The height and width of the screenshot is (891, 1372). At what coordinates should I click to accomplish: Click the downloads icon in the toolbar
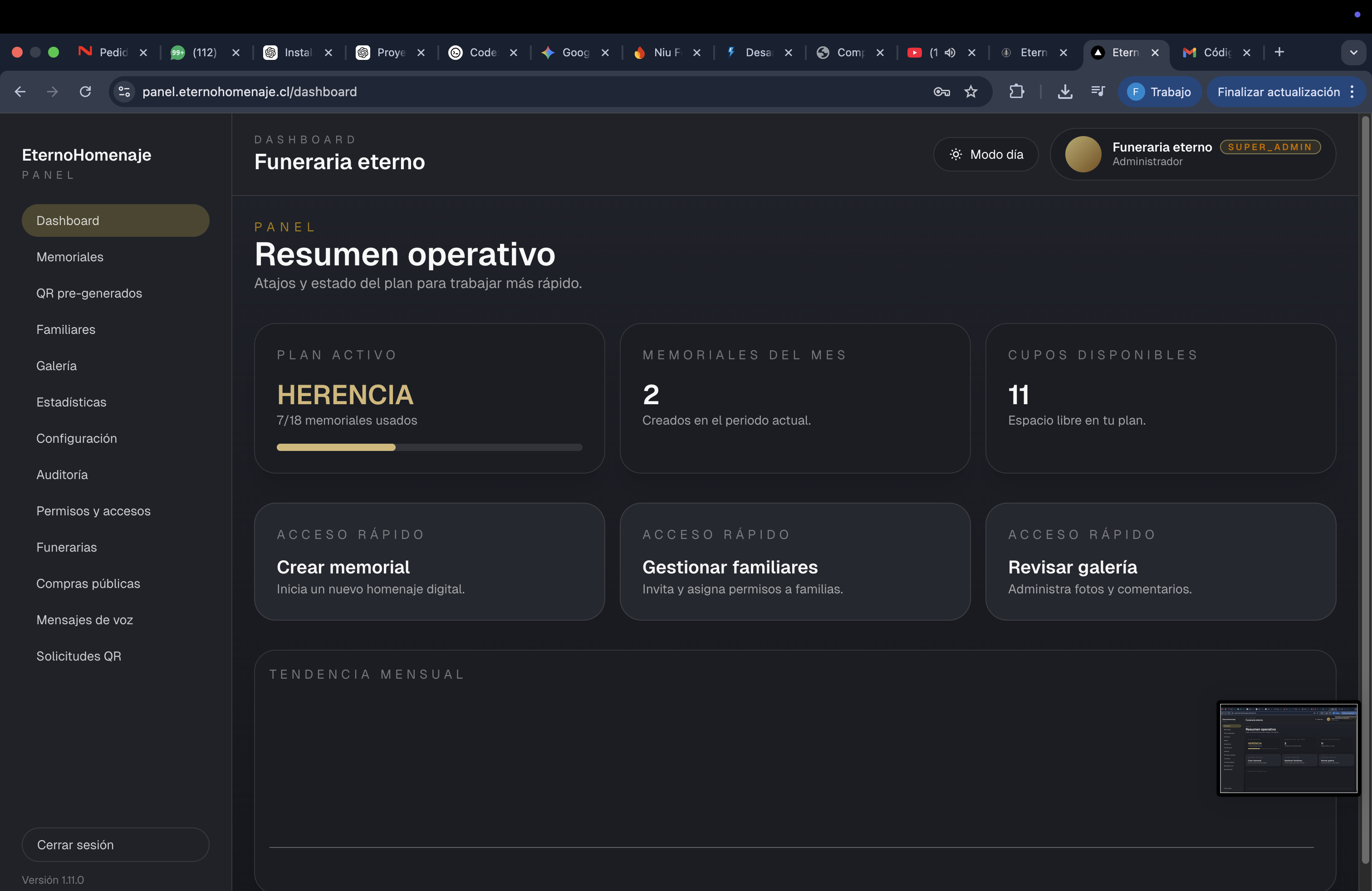point(1065,92)
